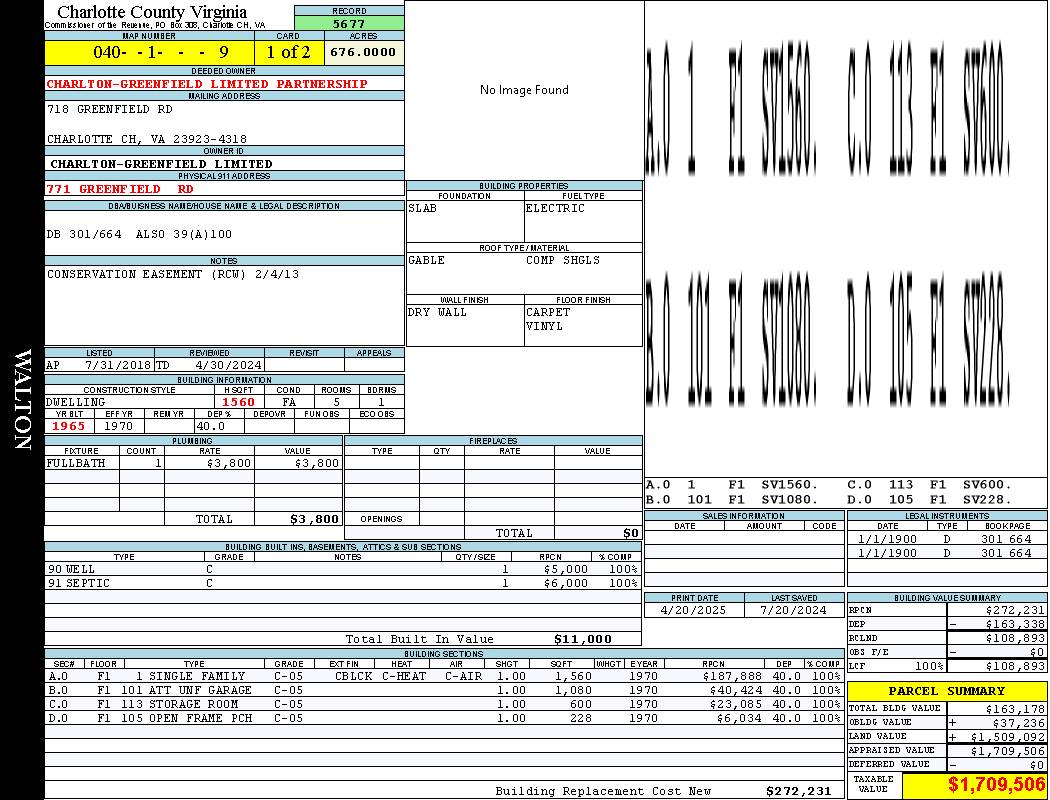
Task: Select wall finish DRY WALL
Action: [437, 312]
